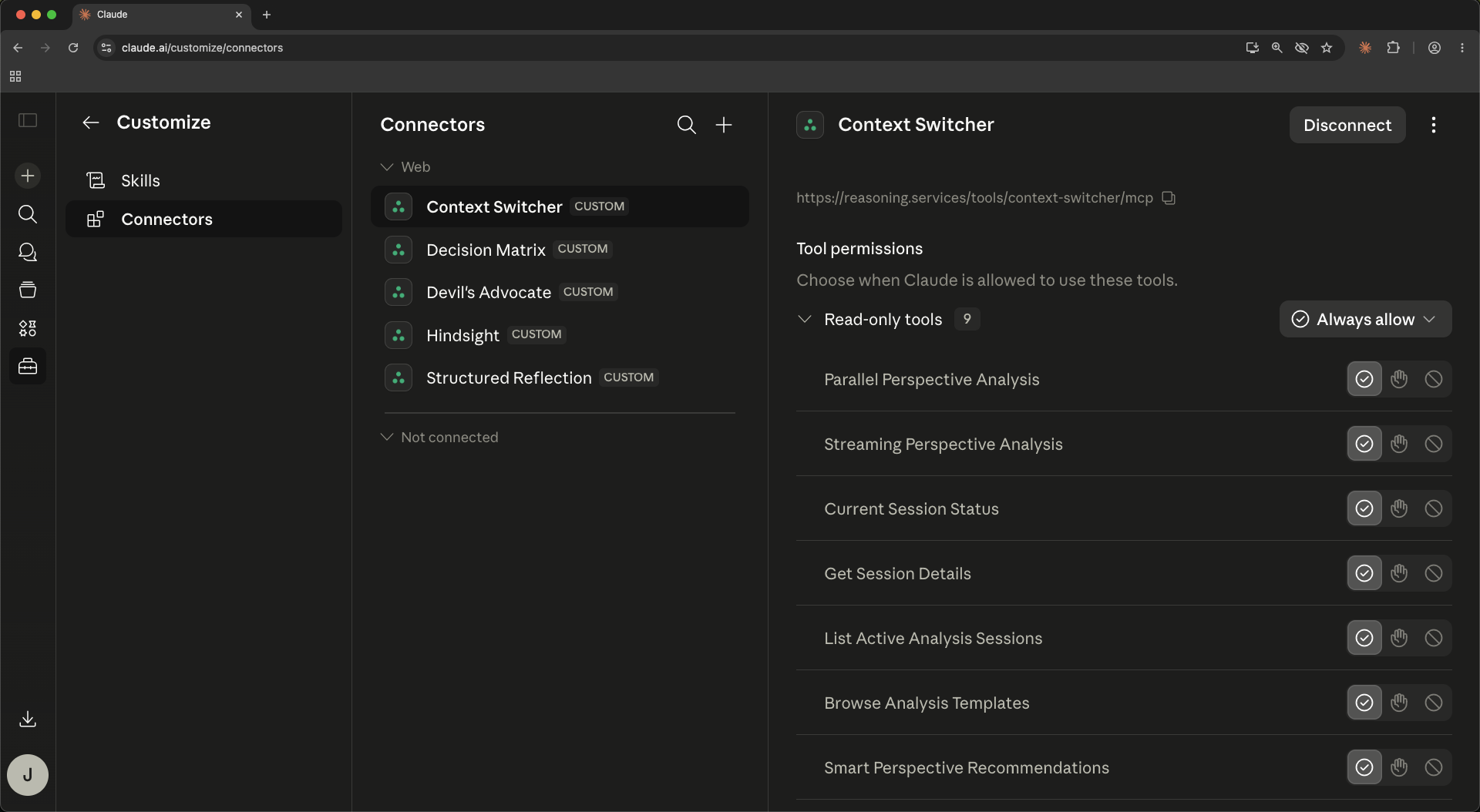The height and width of the screenshot is (812, 1480).
Task: Open a new browser tab
Action: point(267,15)
